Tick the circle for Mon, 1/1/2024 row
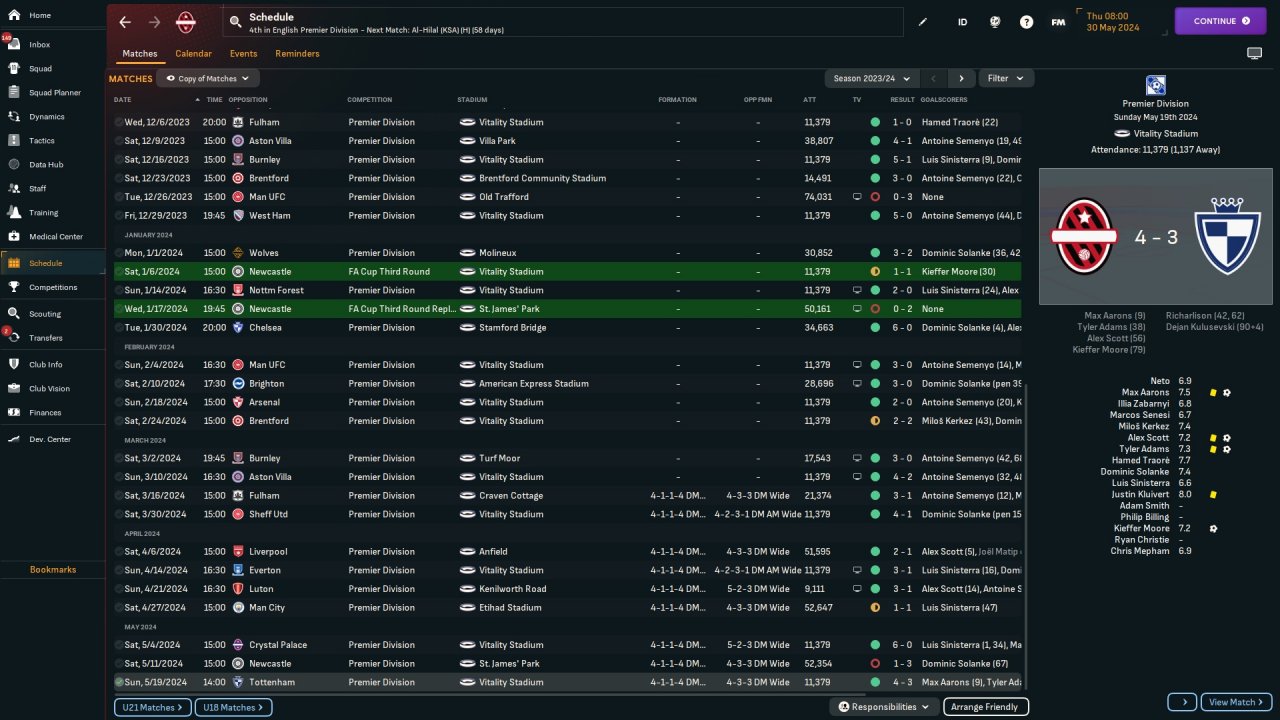Image resolution: width=1280 pixels, height=720 pixels. pyautogui.click(x=119, y=253)
